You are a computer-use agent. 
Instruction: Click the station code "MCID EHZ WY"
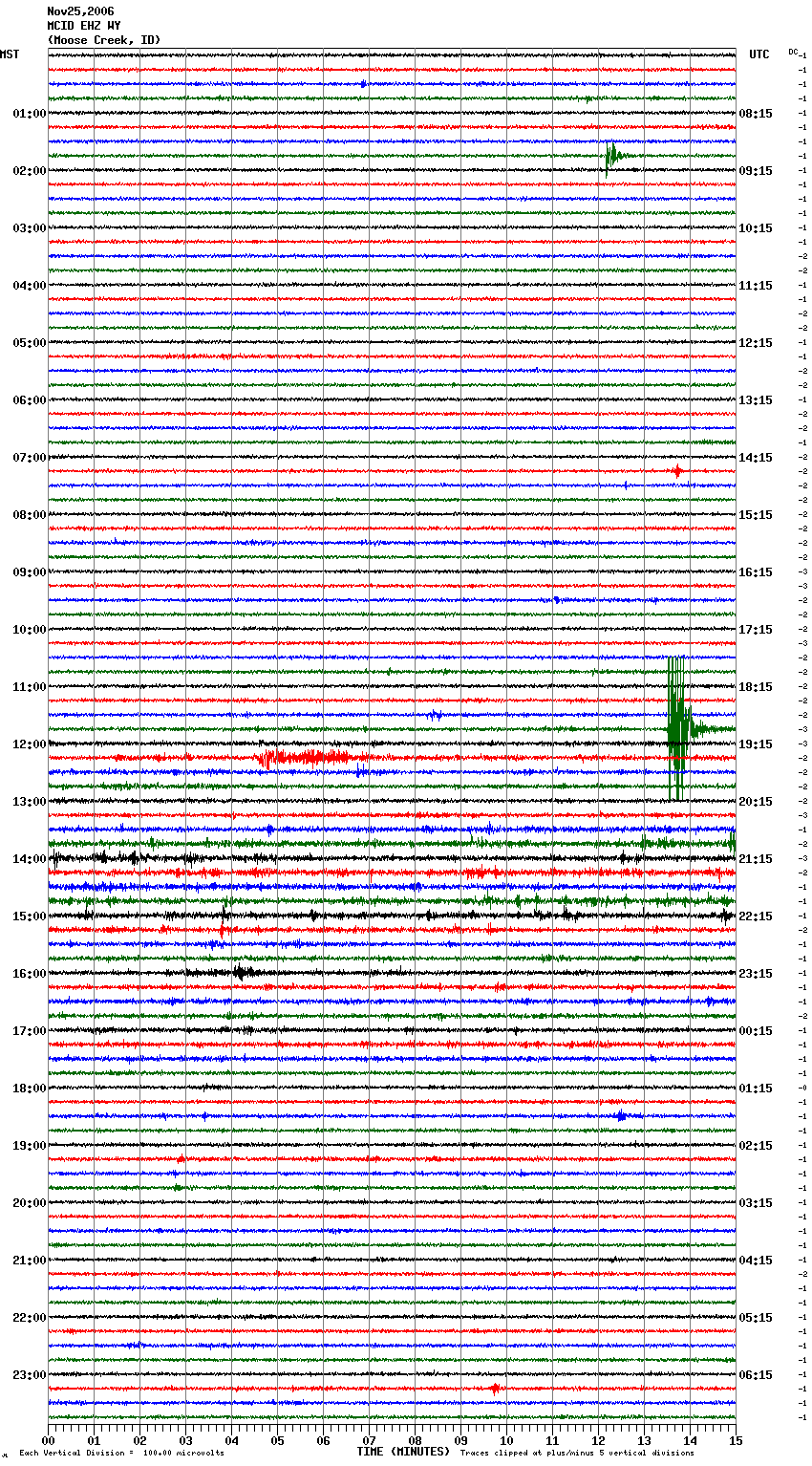pyautogui.click(x=84, y=26)
